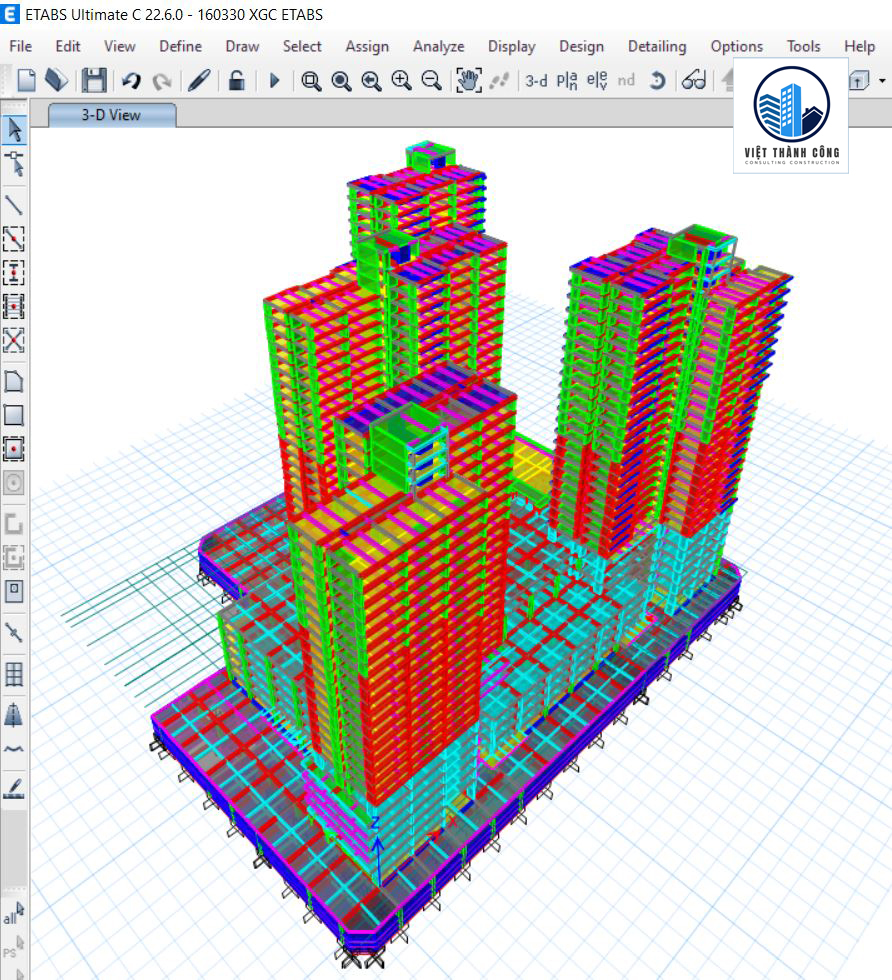Run the analysis with the play arrow
The height and width of the screenshot is (980, 892).
coord(274,81)
